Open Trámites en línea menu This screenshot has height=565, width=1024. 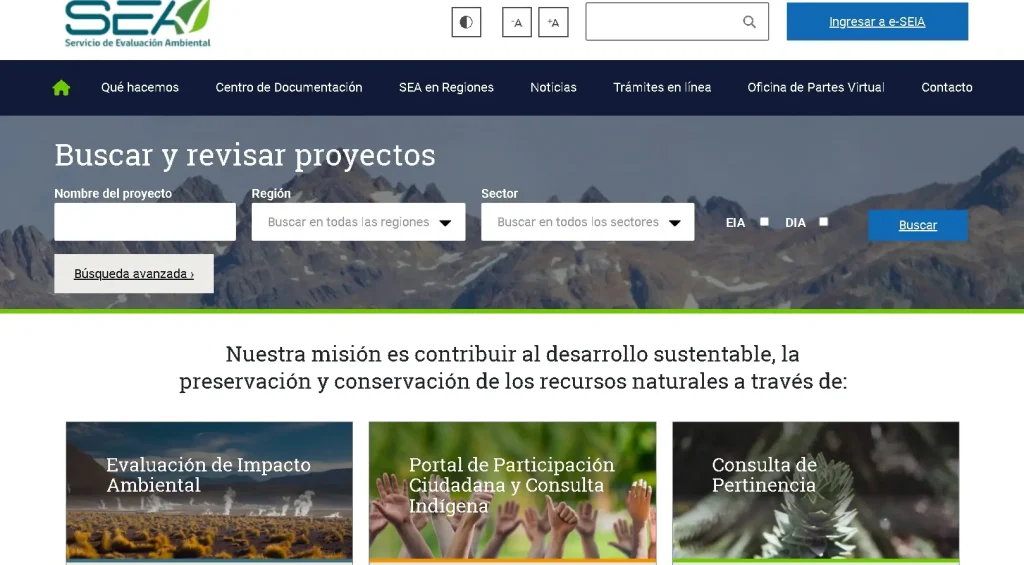[662, 88]
